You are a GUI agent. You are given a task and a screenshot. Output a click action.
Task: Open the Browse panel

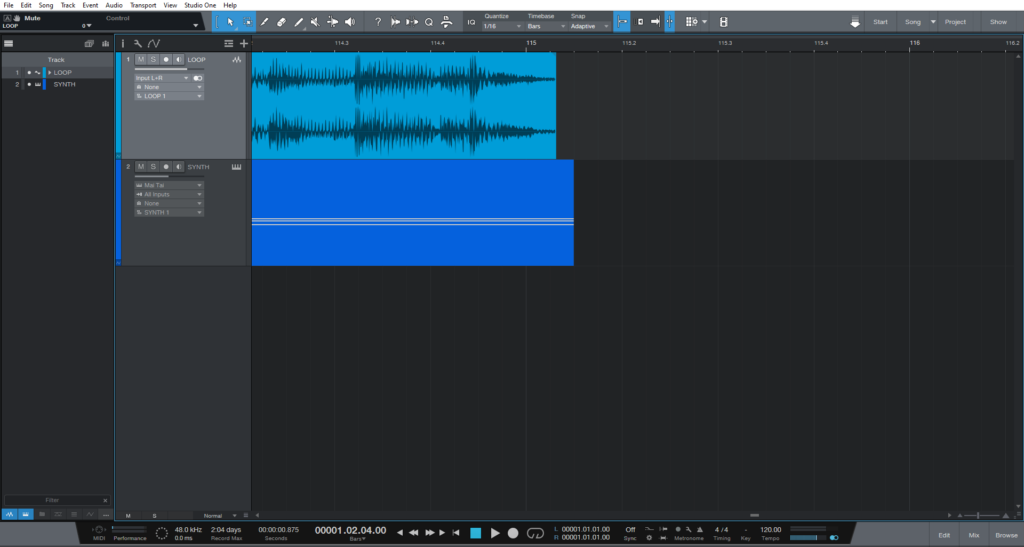pos(1006,535)
